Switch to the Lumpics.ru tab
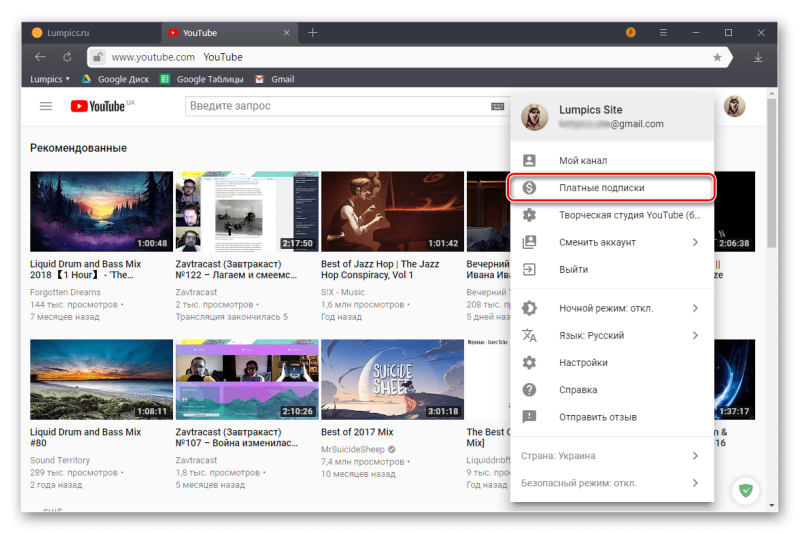The width and height of the screenshot is (800, 534). click(x=92, y=33)
